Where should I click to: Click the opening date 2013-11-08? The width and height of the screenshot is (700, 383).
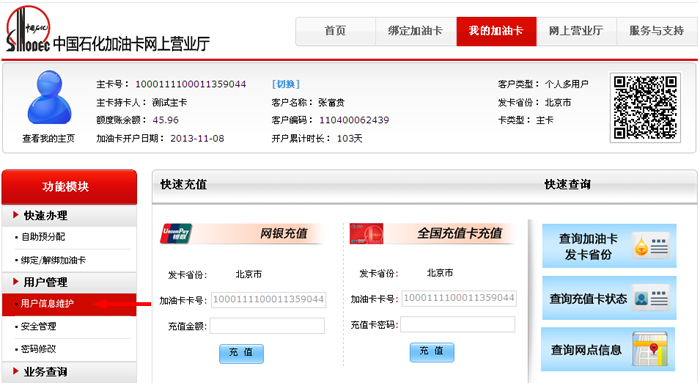point(197,139)
